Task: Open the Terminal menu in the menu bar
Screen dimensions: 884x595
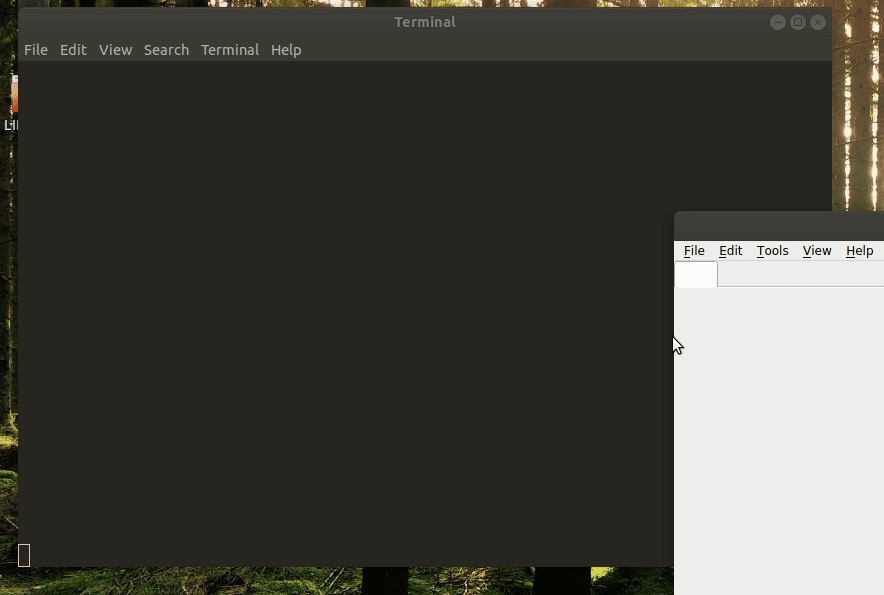Action: 229,50
